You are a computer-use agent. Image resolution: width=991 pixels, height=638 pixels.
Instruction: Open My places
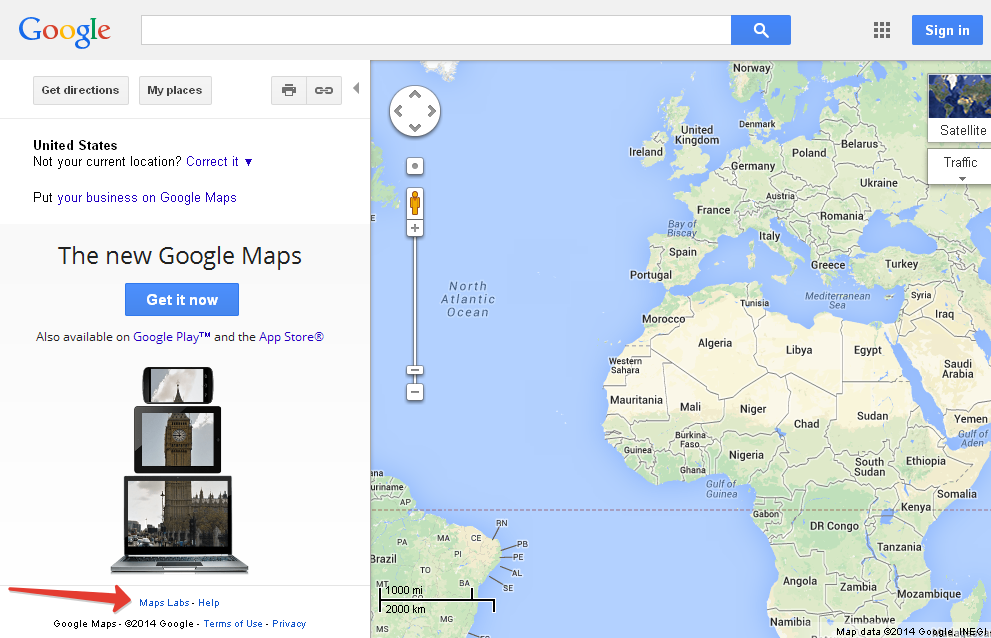click(x=175, y=90)
